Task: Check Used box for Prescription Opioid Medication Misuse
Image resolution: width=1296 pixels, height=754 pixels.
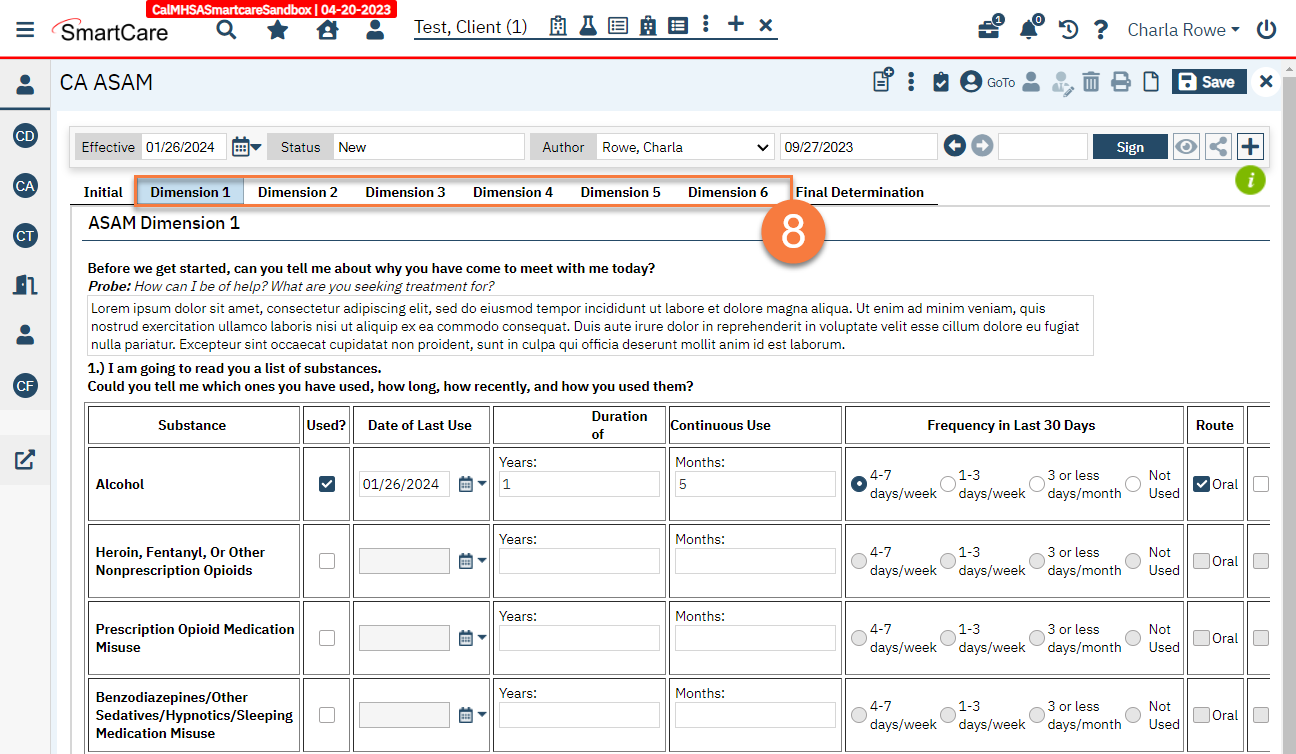Action: pyautogui.click(x=327, y=638)
